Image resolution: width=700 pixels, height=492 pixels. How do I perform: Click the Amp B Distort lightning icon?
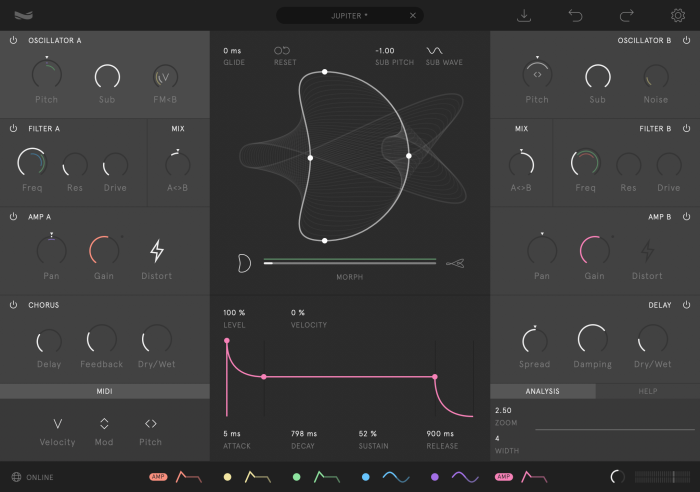pos(647,251)
